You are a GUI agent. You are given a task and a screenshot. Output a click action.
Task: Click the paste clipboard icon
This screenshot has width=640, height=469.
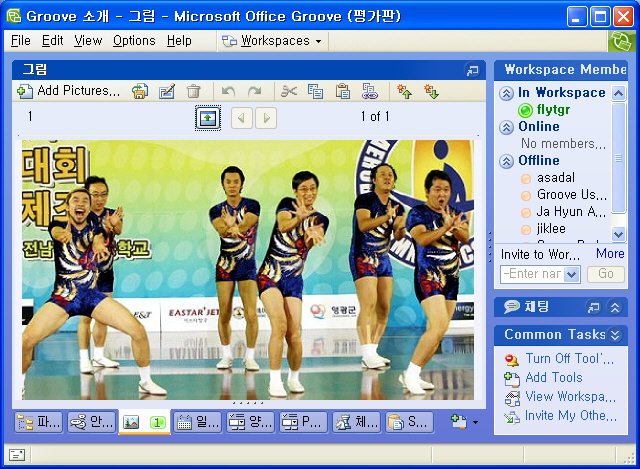tap(343, 91)
